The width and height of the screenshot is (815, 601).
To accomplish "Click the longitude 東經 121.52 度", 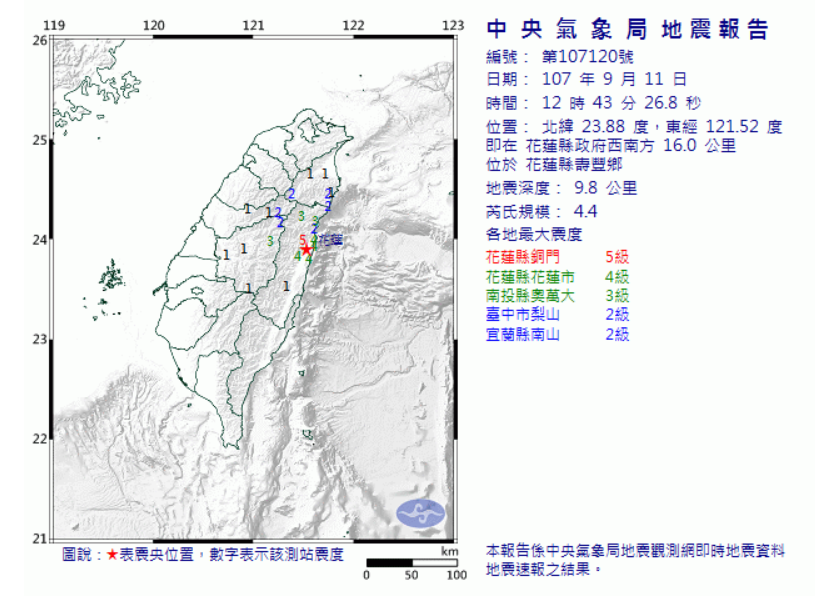I will coord(724,126).
